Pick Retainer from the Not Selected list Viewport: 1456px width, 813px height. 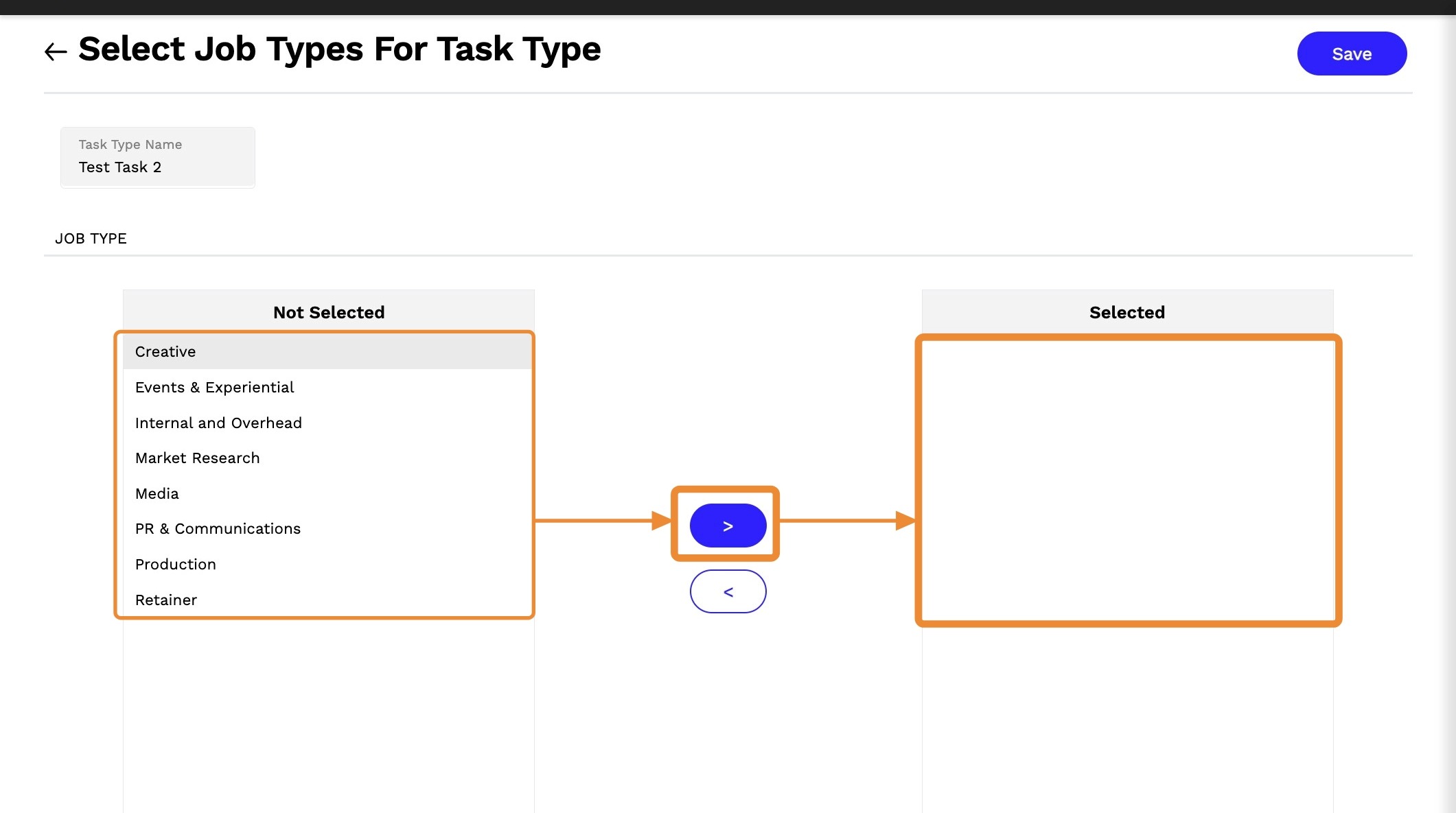(x=165, y=600)
